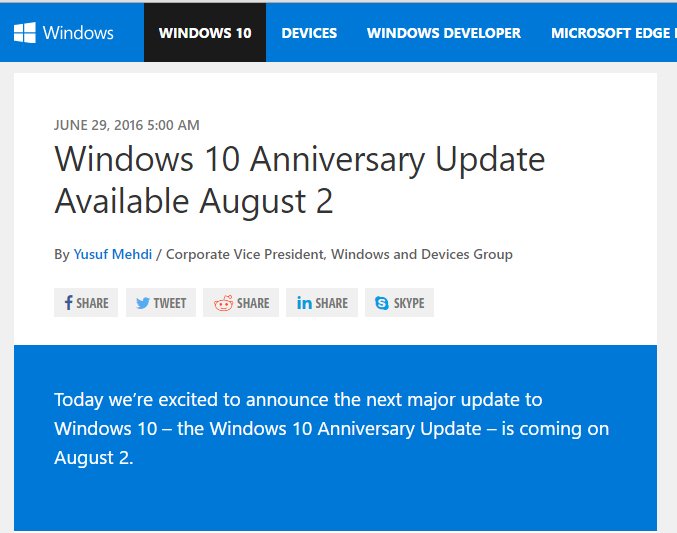Click the June 29, 2016 post date
This screenshot has height=533, width=677.
pyautogui.click(x=127, y=125)
